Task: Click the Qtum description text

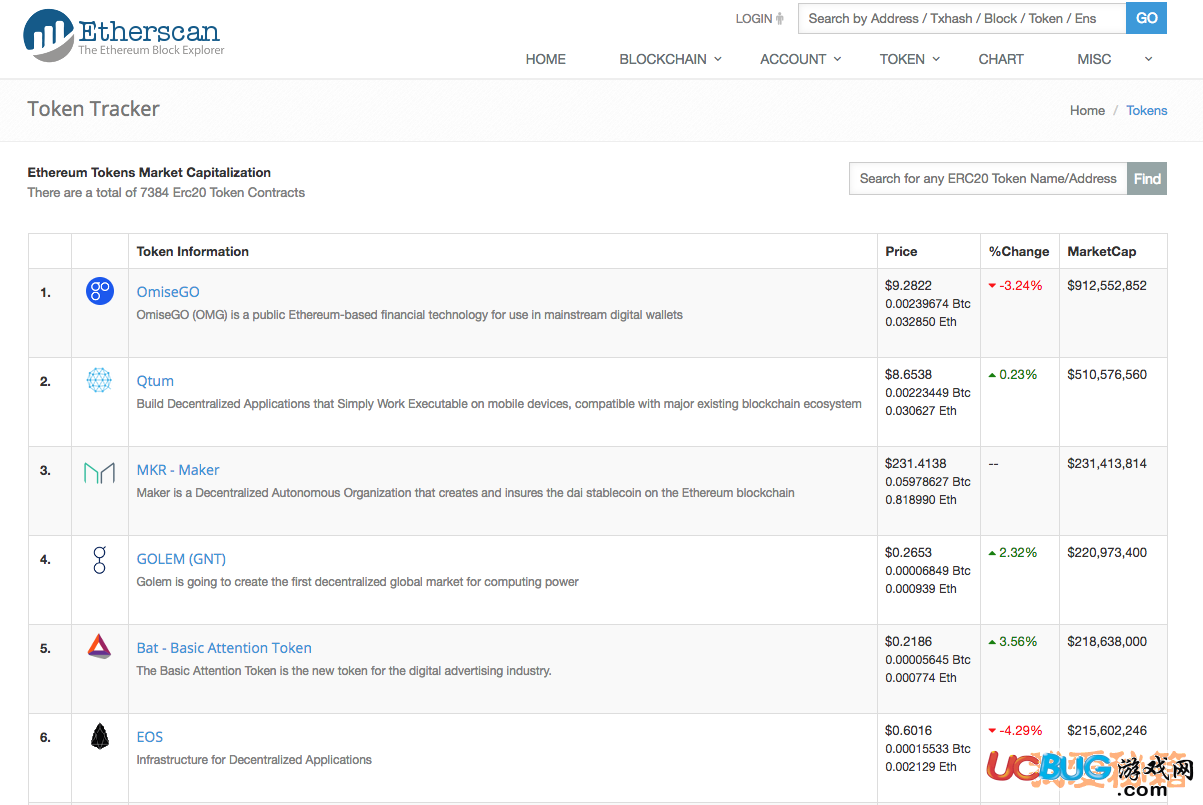Action: pyautogui.click(x=499, y=404)
